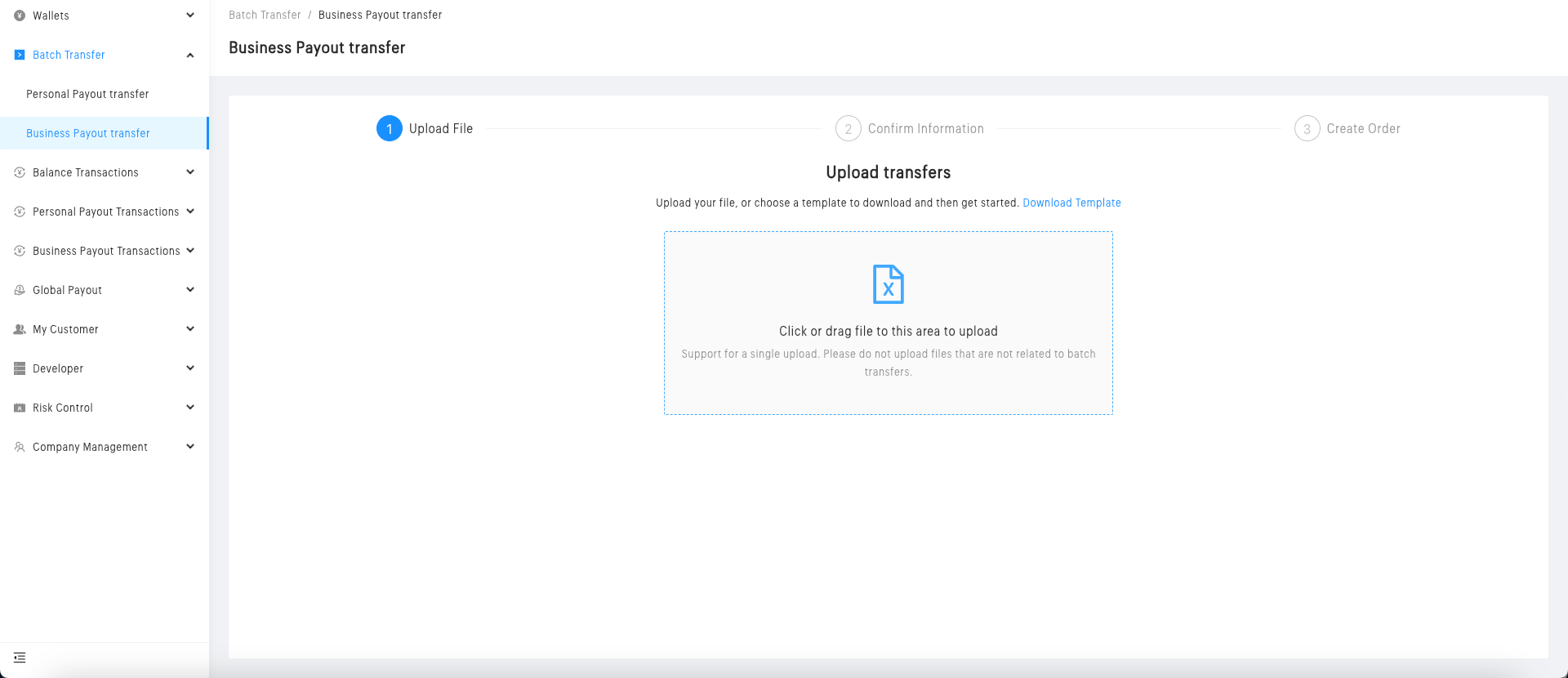Open Business Payout Transactions menu label
The image size is (1568, 678).
coord(106,251)
